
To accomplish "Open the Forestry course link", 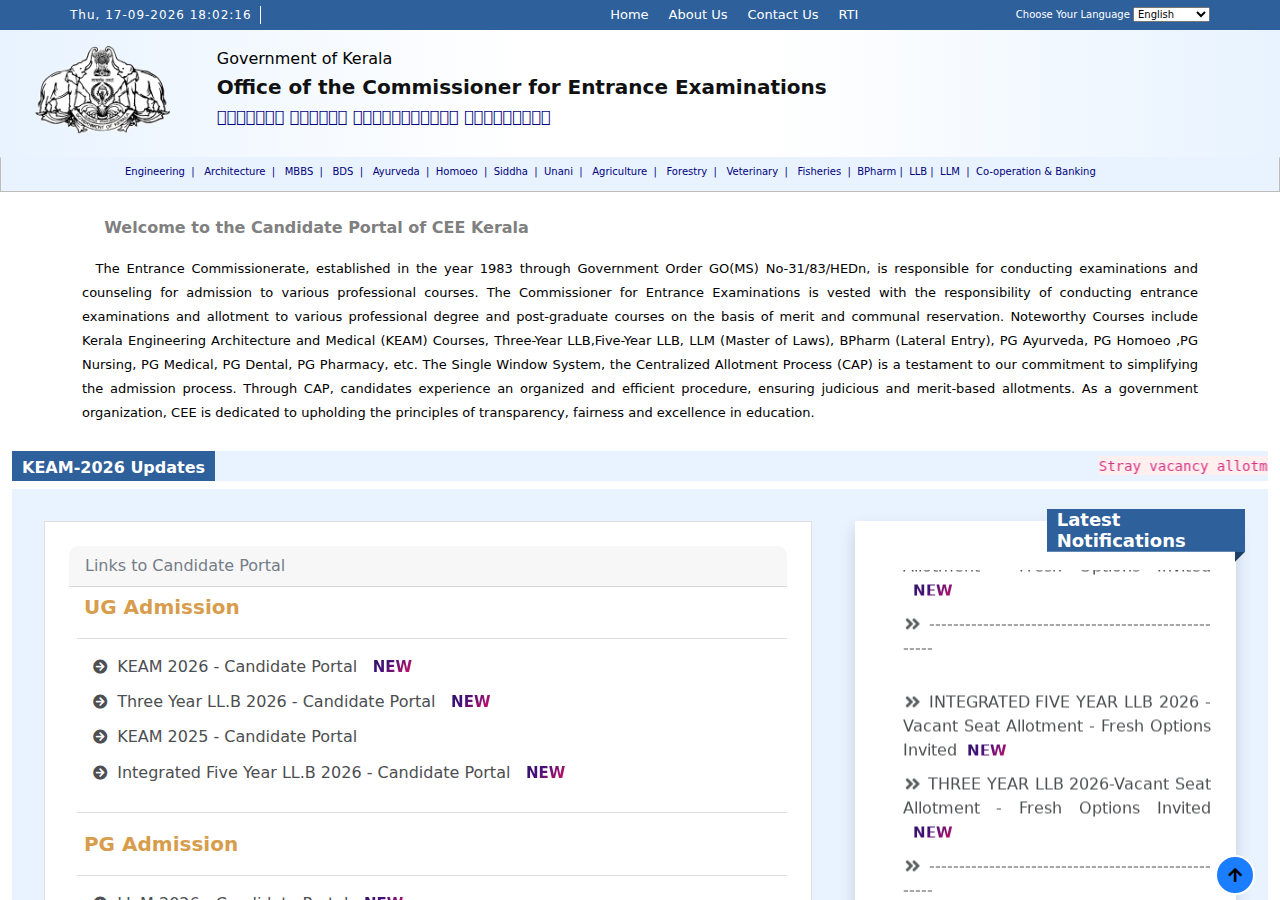I will click(x=687, y=172).
